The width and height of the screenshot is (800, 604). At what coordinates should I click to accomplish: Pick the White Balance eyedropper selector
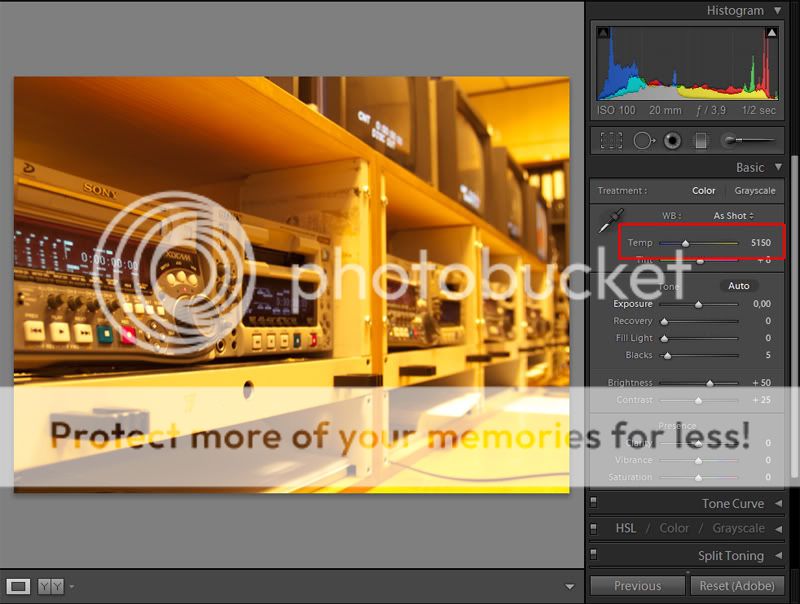(x=611, y=220)
